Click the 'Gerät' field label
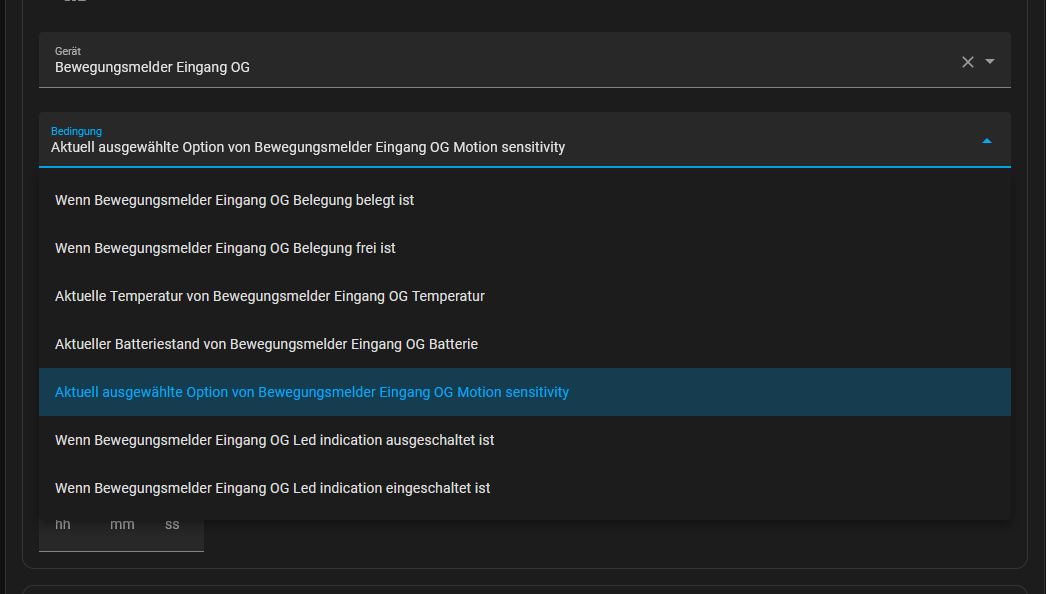 (67, 51)
